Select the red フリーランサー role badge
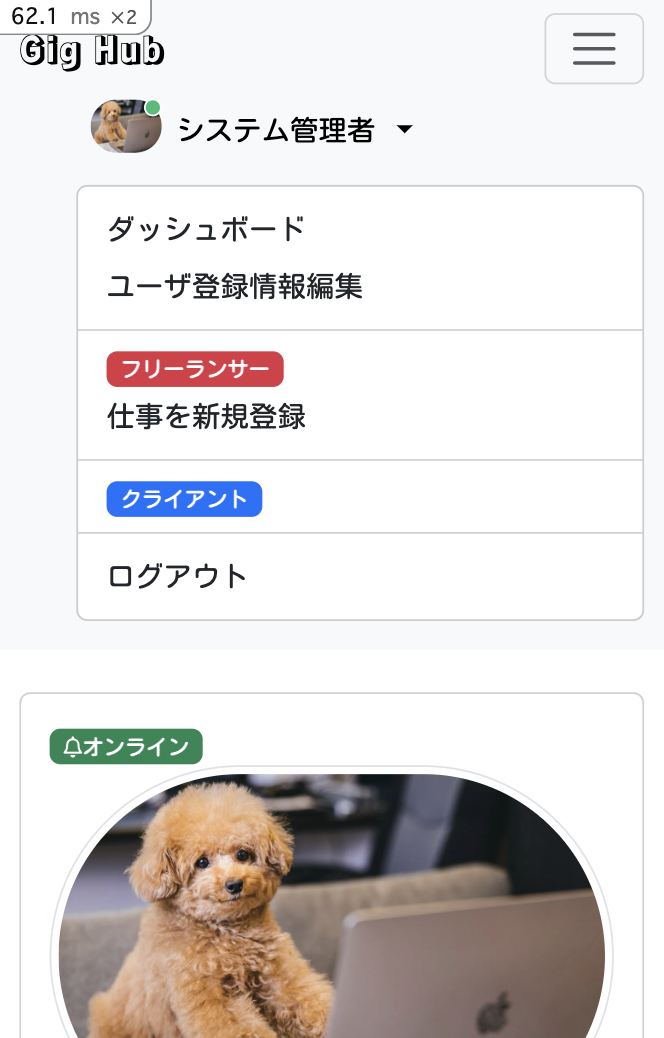Screen dimensions: 664x1038 point(194,369)
